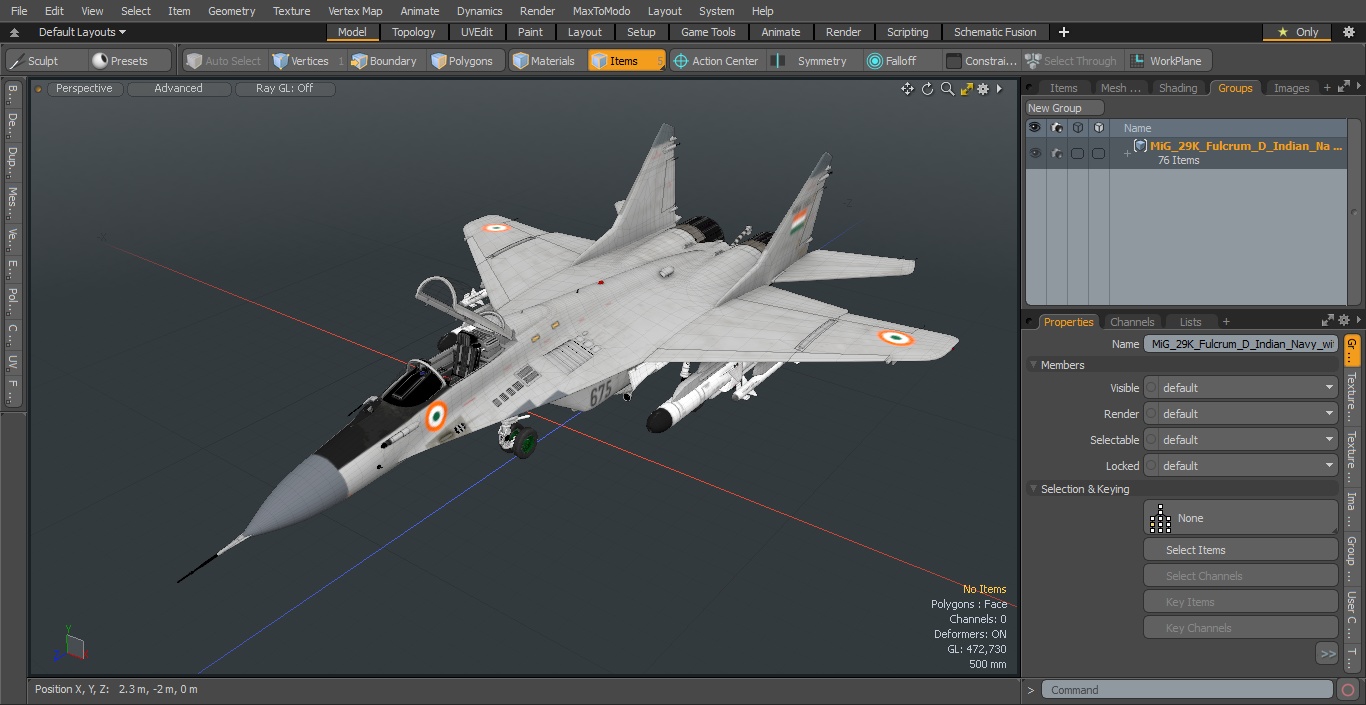Image resolution: width=1366 pixels, height=705 pixels.
Task: Click the double-arrow expand button in Properties
Action: (x=1327, y=654)
